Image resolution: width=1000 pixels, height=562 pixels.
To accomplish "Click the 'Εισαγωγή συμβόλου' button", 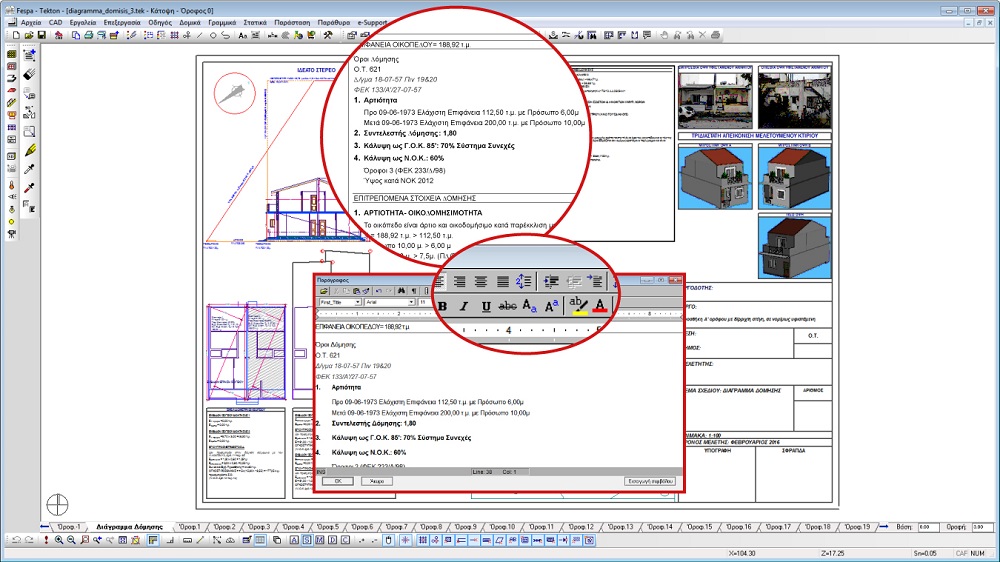I will pos(649,481).
